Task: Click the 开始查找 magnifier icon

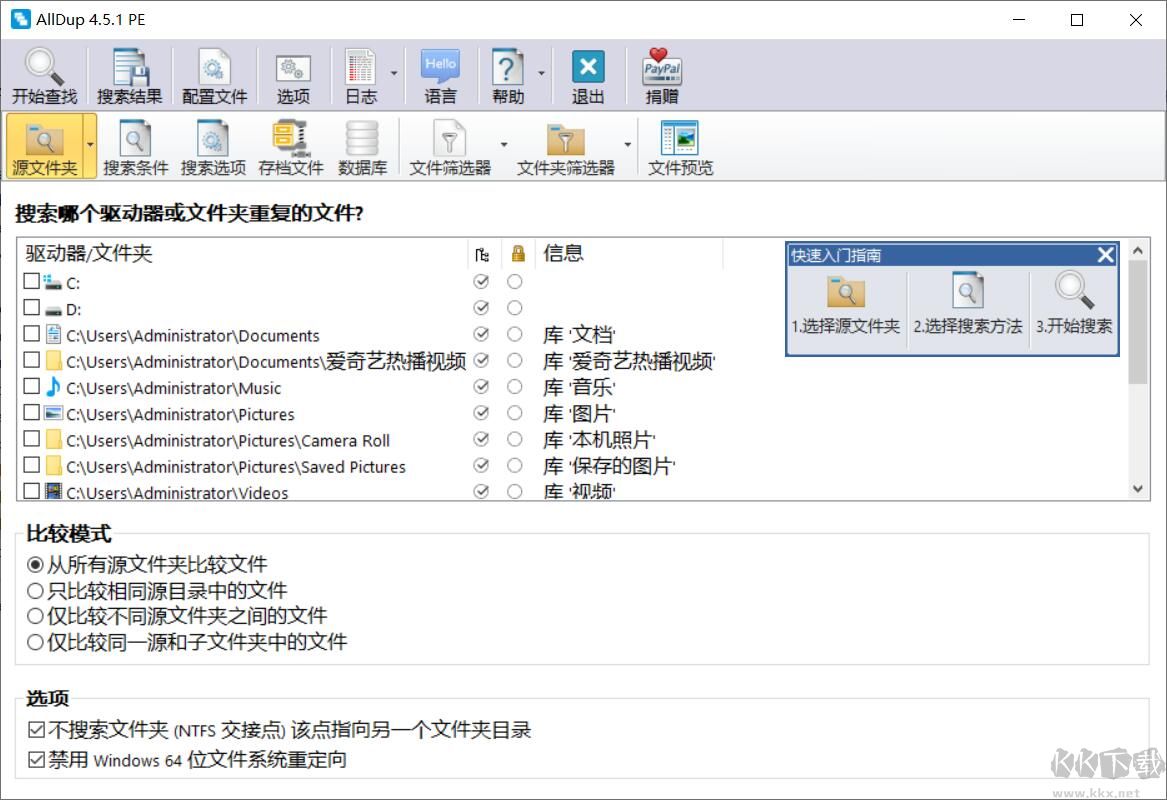Action: pos(42,66)
